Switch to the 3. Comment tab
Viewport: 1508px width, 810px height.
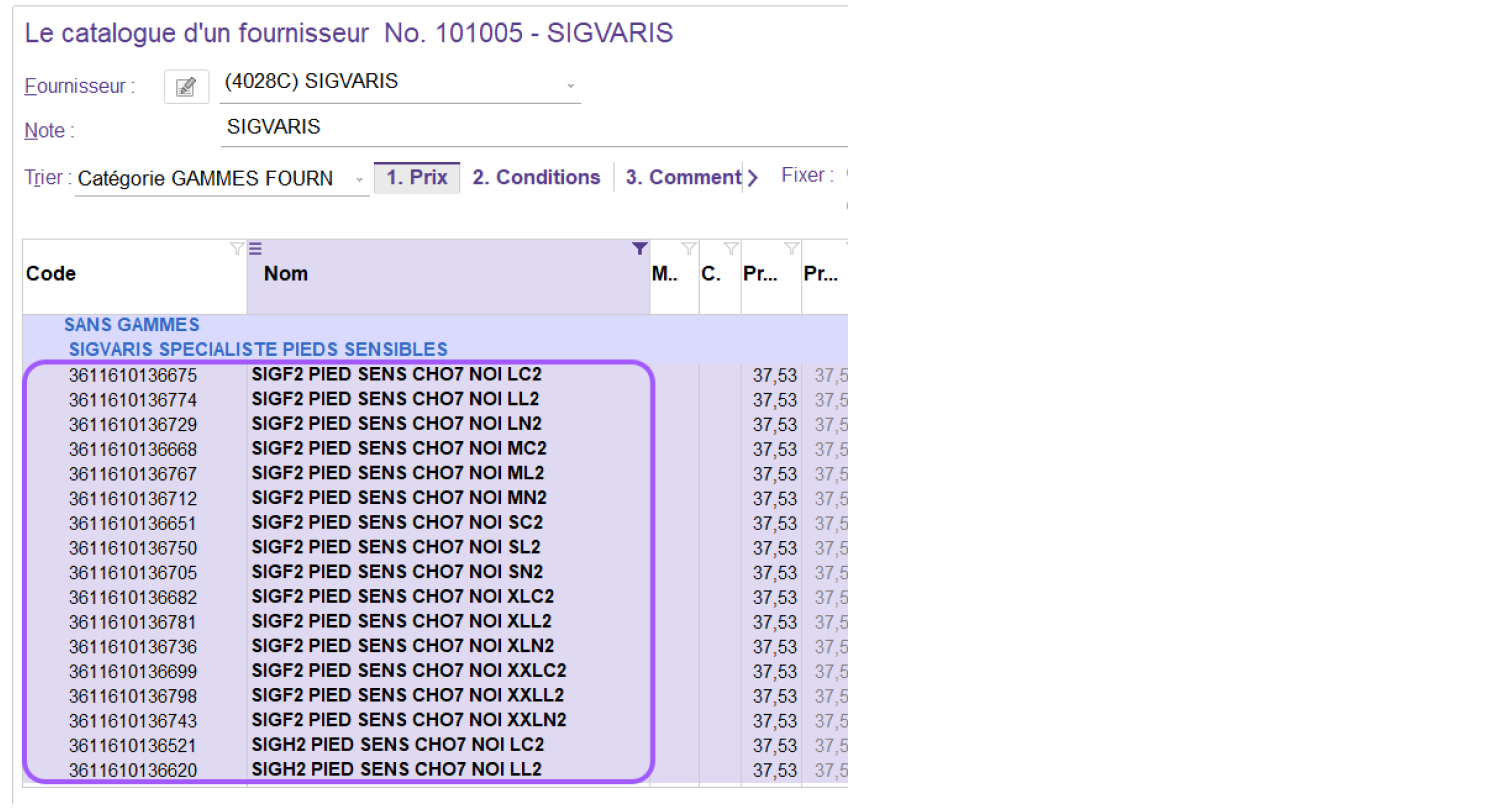(683, 178)
